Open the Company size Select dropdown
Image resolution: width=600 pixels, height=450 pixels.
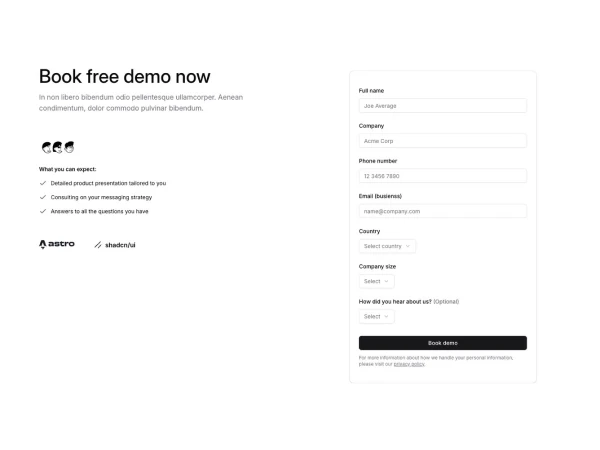[377, 281]
